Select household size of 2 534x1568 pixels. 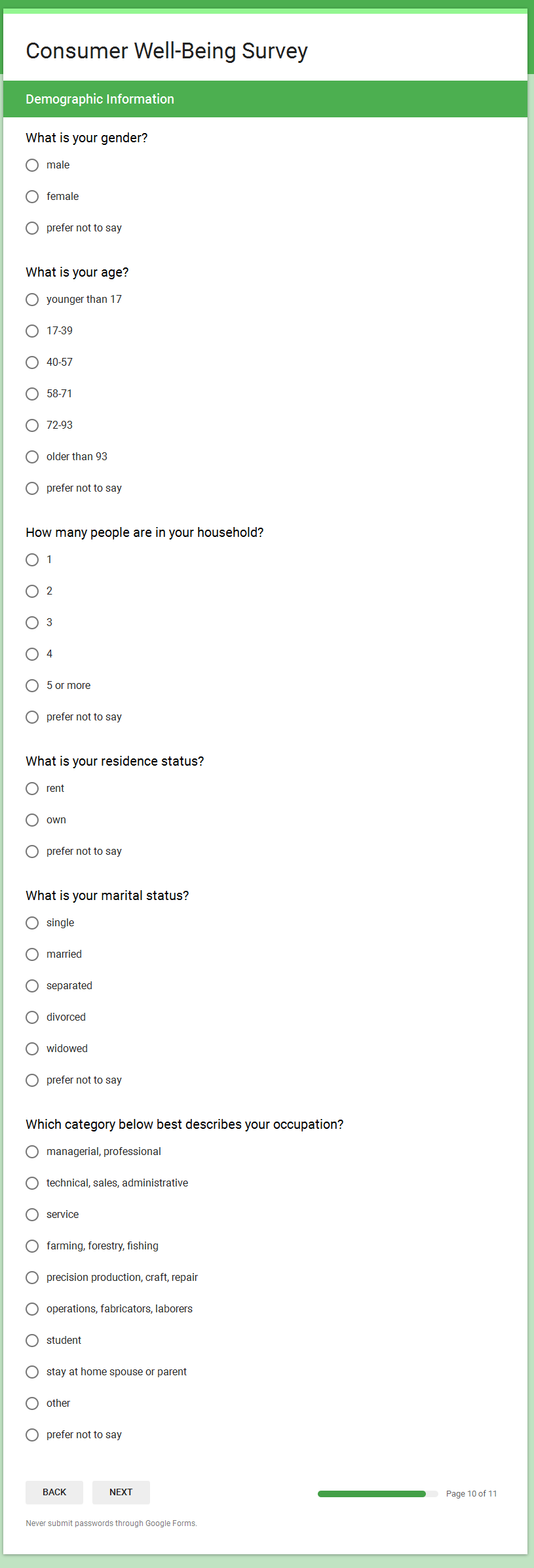click(x=32, y=591)
